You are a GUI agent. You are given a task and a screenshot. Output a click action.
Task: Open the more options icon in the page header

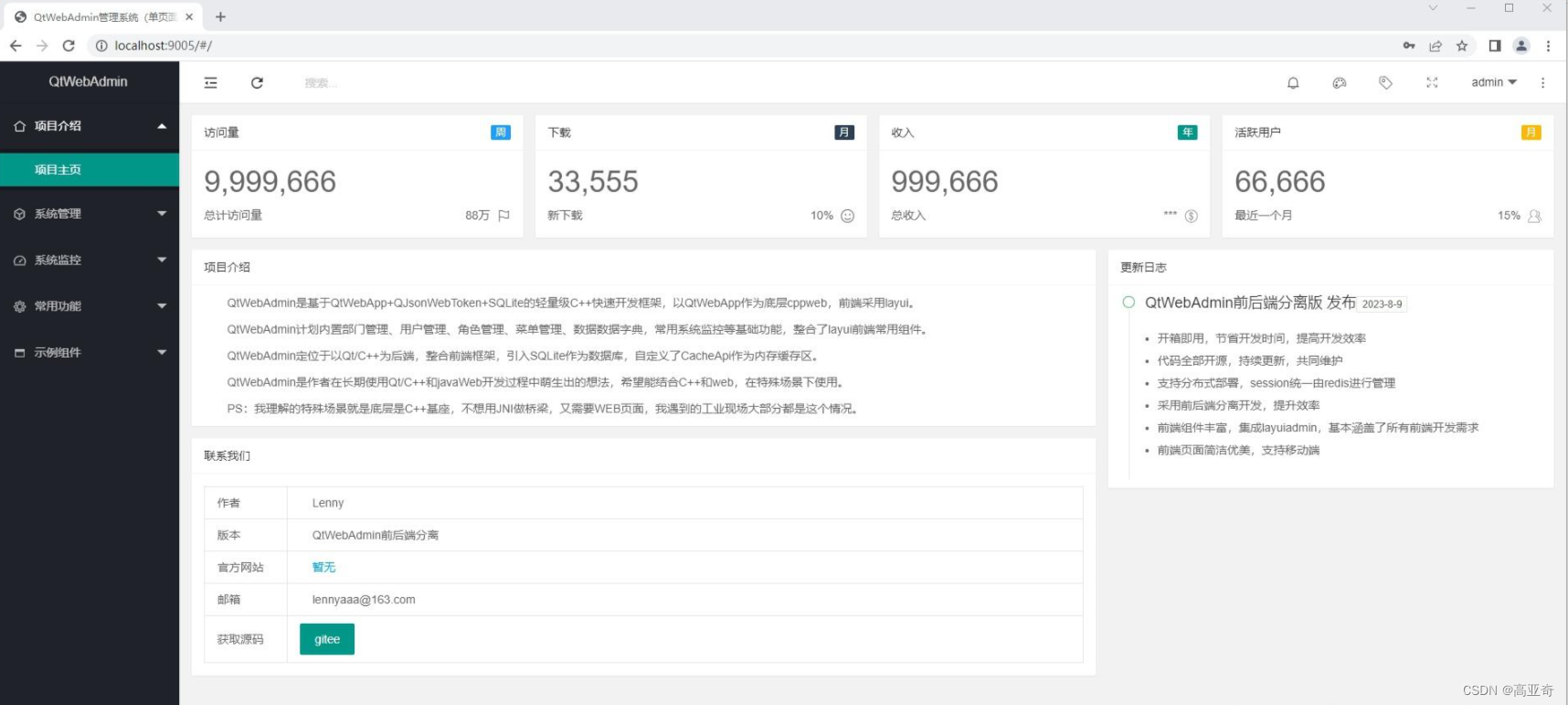pos(1543,83)
